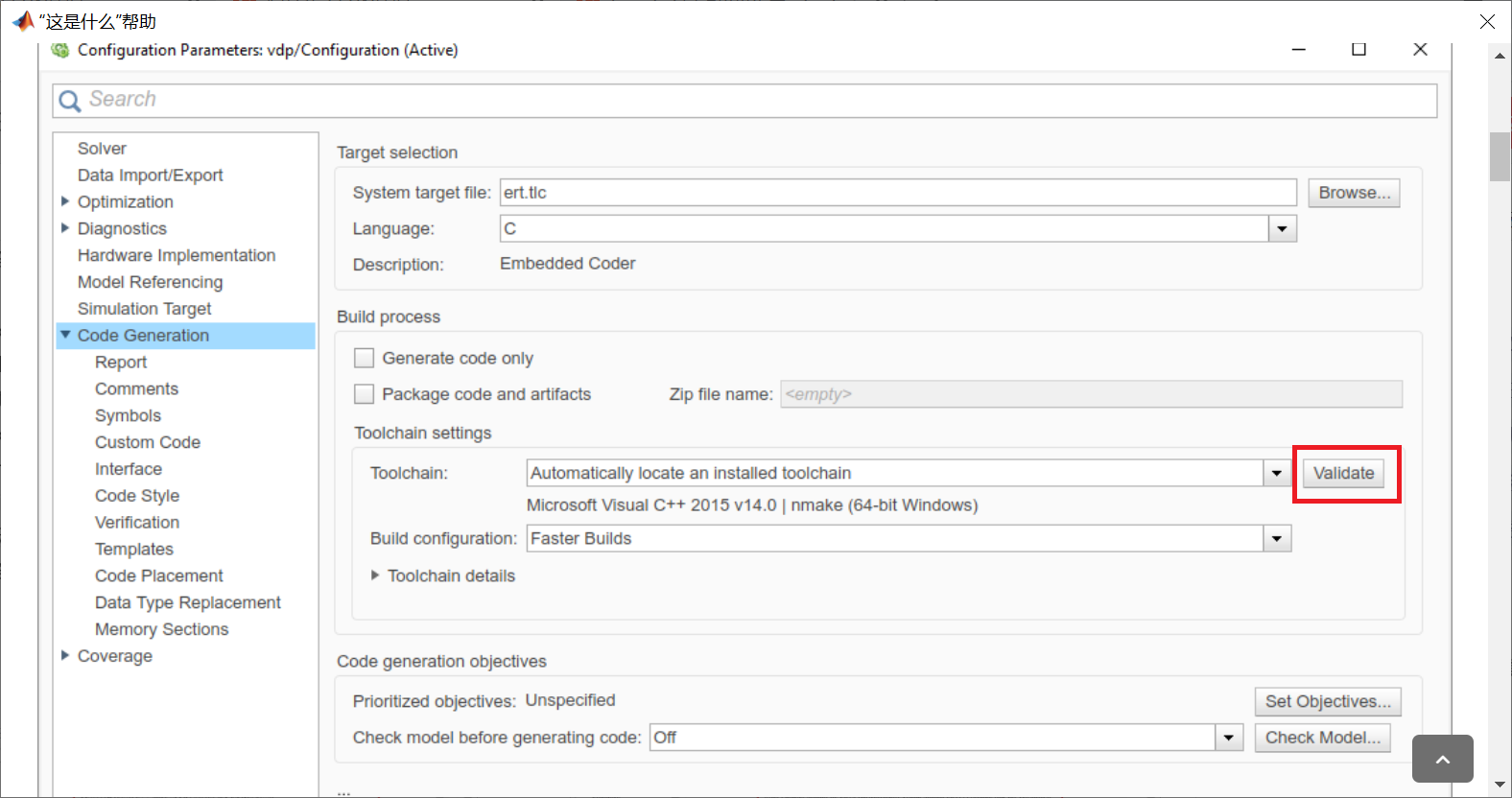Select Data Import/Export pane
Image resolution: width=1512 pixels, height=798 pixels.
click(151, 176)
